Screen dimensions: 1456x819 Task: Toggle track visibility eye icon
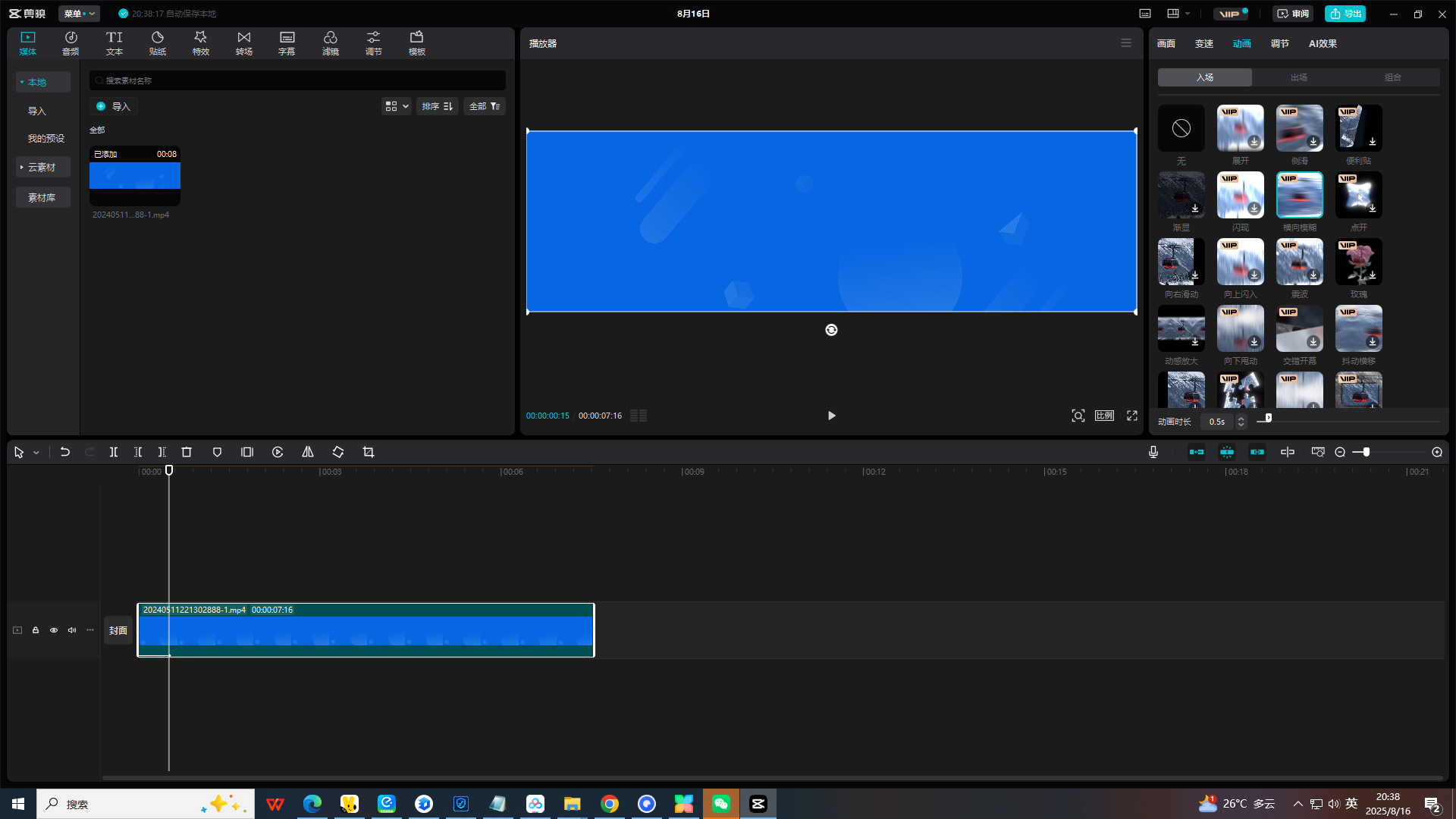pos(54,630)
